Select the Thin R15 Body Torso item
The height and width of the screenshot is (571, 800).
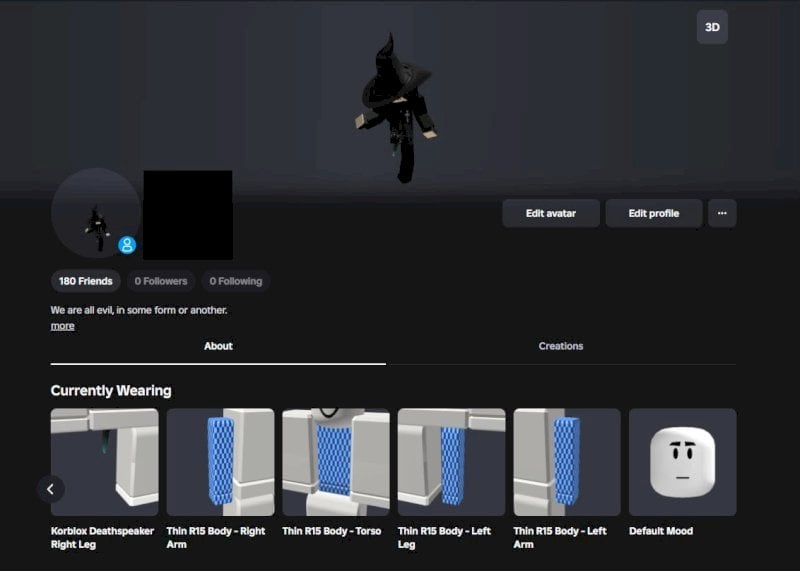coord(336,462)
